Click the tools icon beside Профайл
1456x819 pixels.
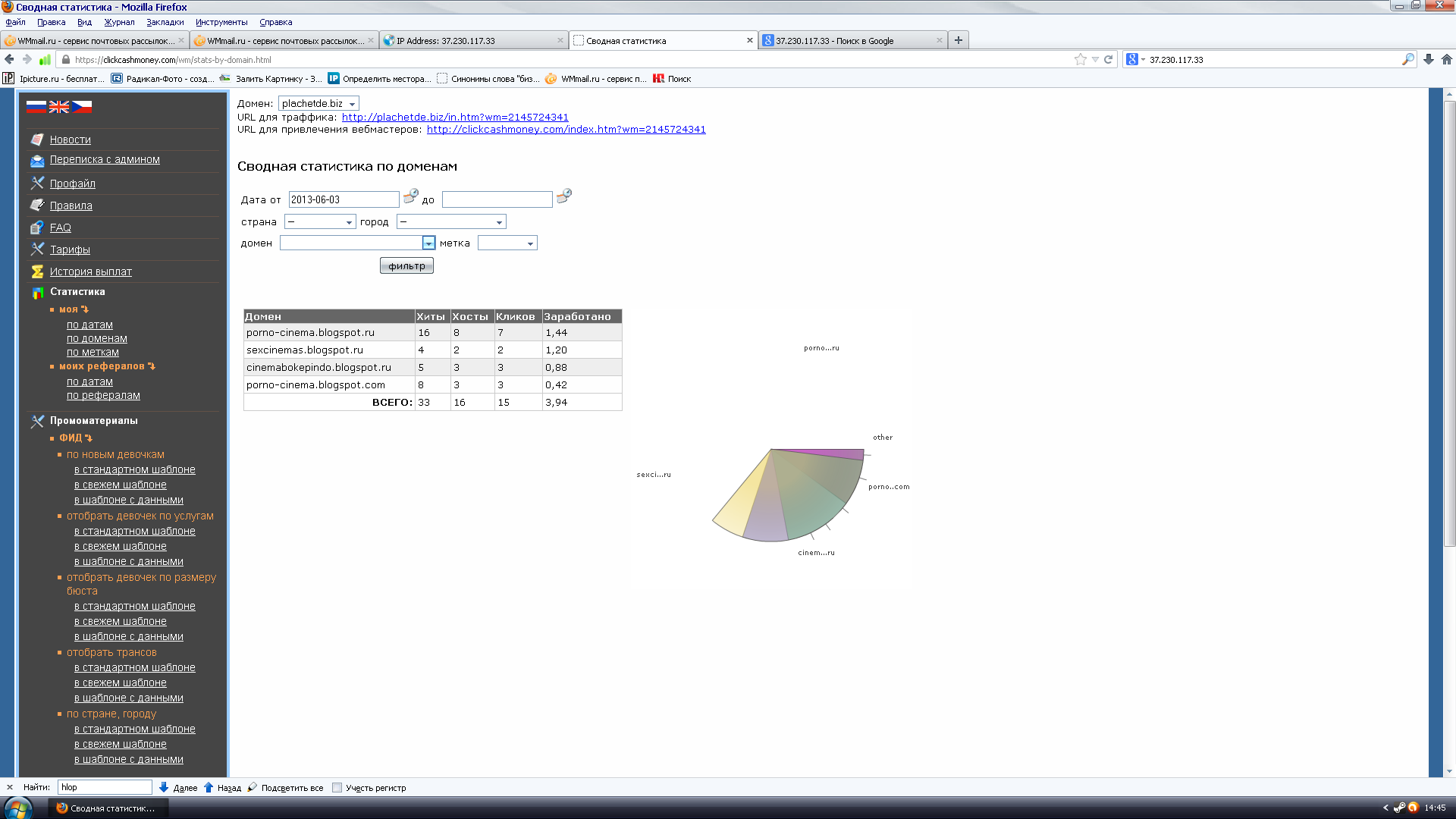[37, 183]
